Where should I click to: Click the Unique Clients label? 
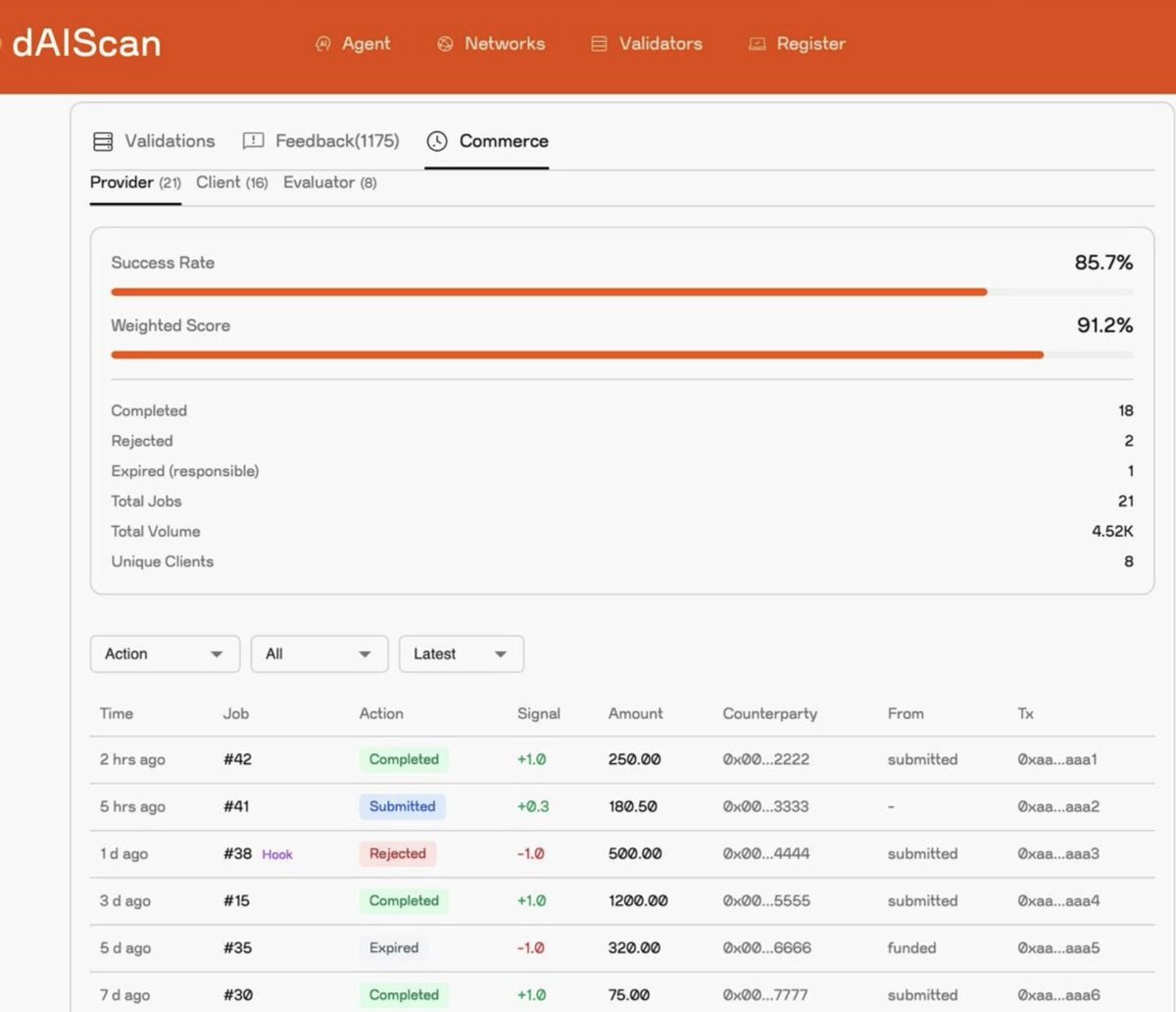click(x=163, y=561)
